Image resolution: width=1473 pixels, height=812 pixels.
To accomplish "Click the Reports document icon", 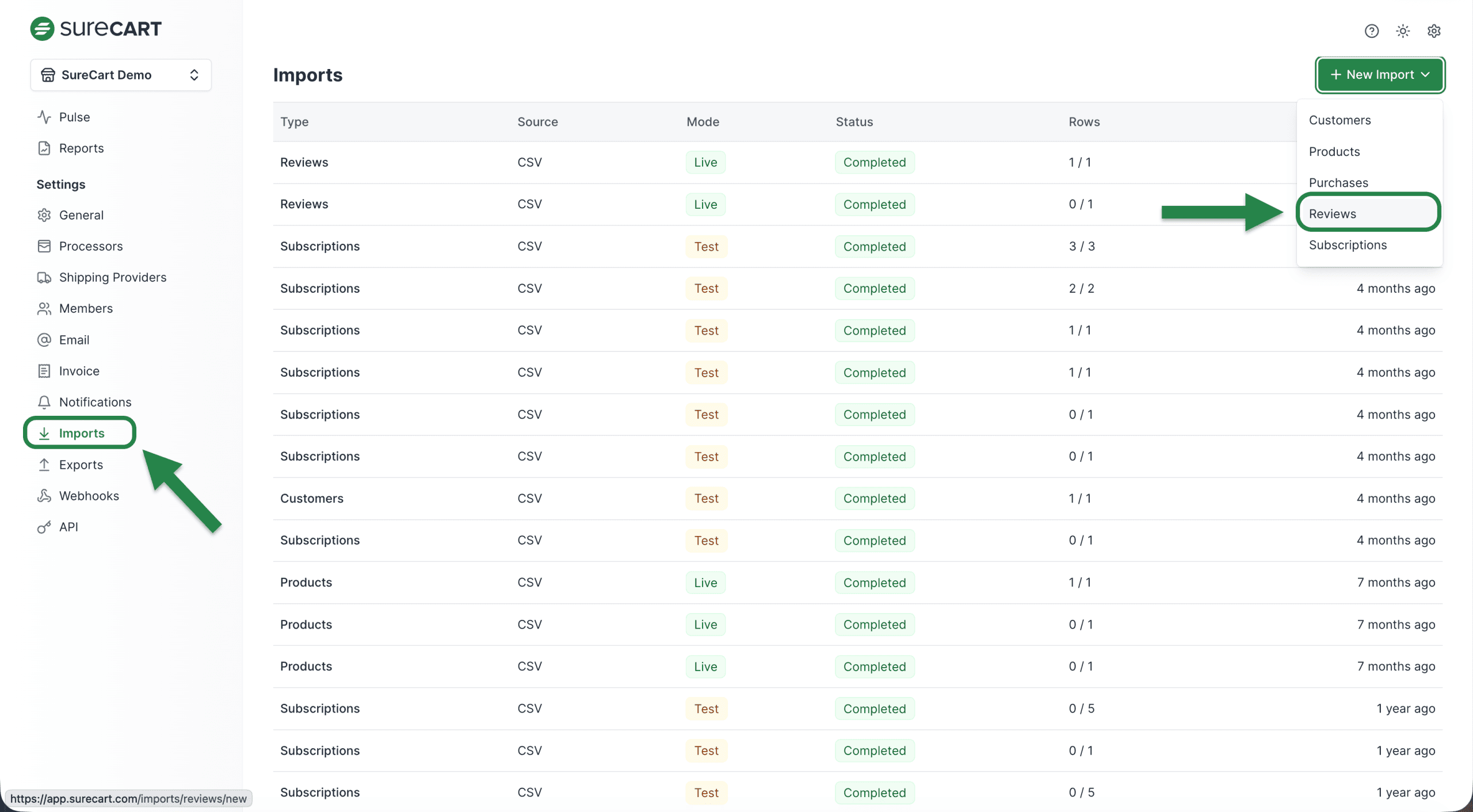I will click(x=44, y=148).
